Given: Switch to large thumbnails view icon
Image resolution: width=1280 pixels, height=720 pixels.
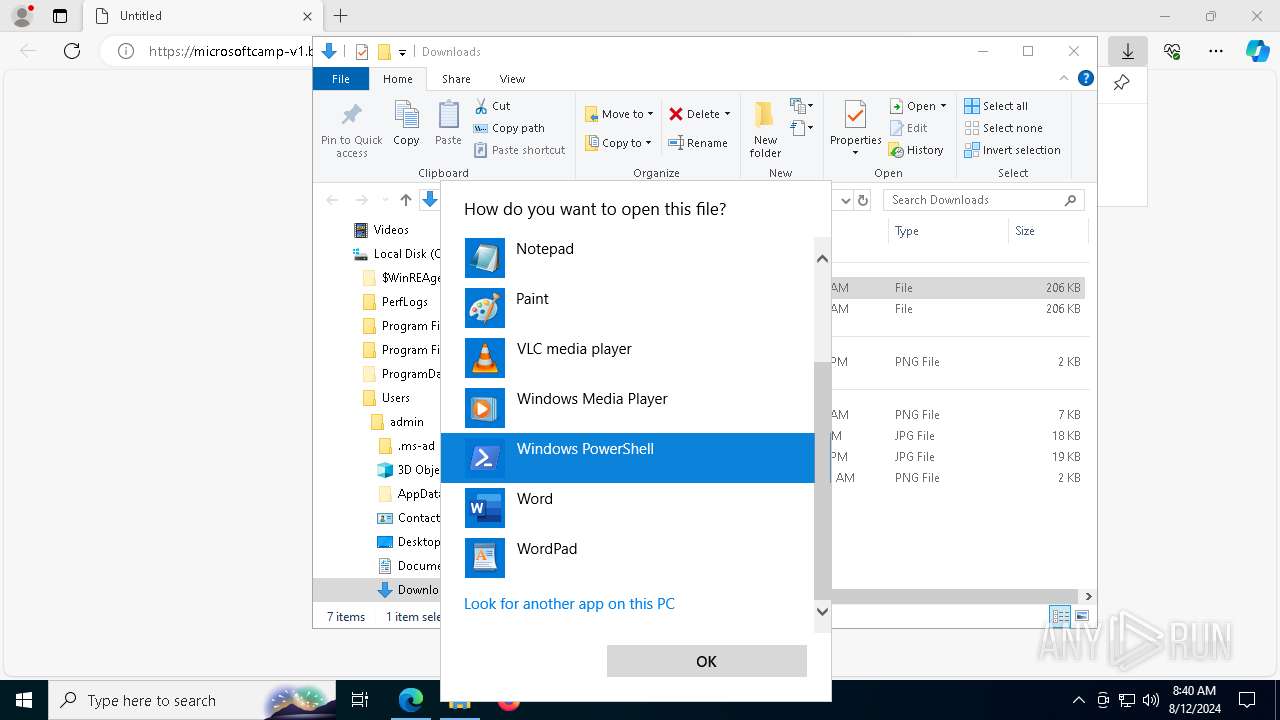Looking at the screenshot, I should tap(1082, 617).
